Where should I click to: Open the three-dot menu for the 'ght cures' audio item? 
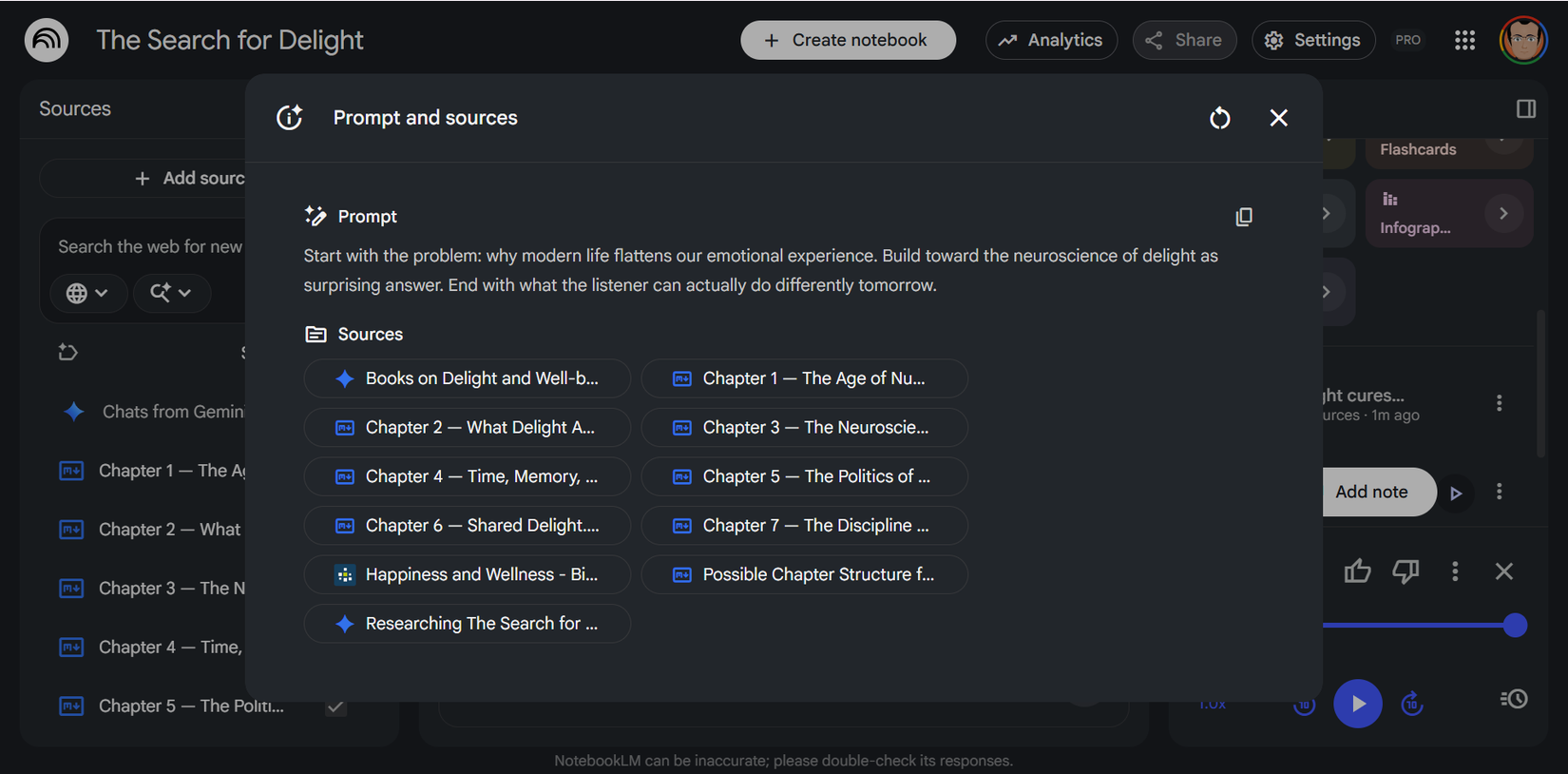point(1500,403)
